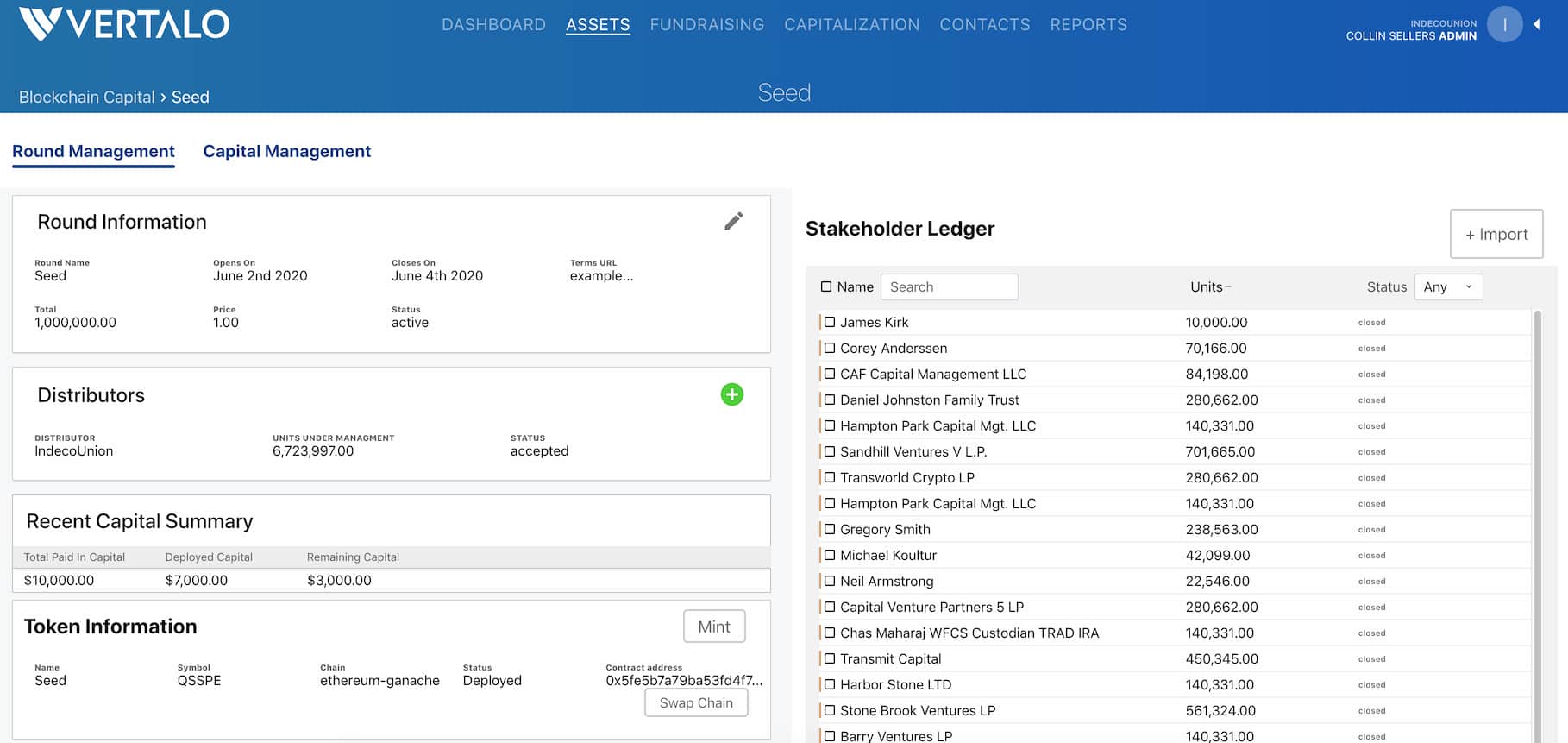The width and height of the screenshot is (1568, 743).
Task: Click the Vertalo logo
Action: pyautogui.click(x=124, y=24)
